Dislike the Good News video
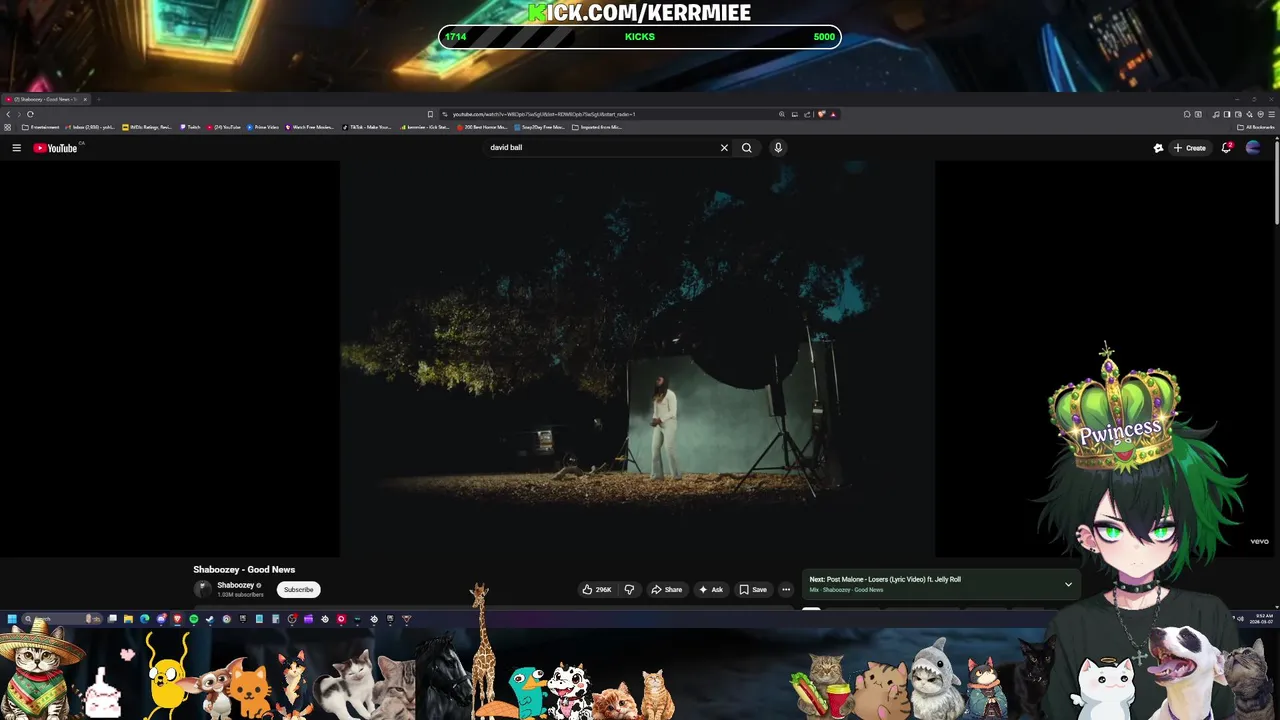 (629, 590)
